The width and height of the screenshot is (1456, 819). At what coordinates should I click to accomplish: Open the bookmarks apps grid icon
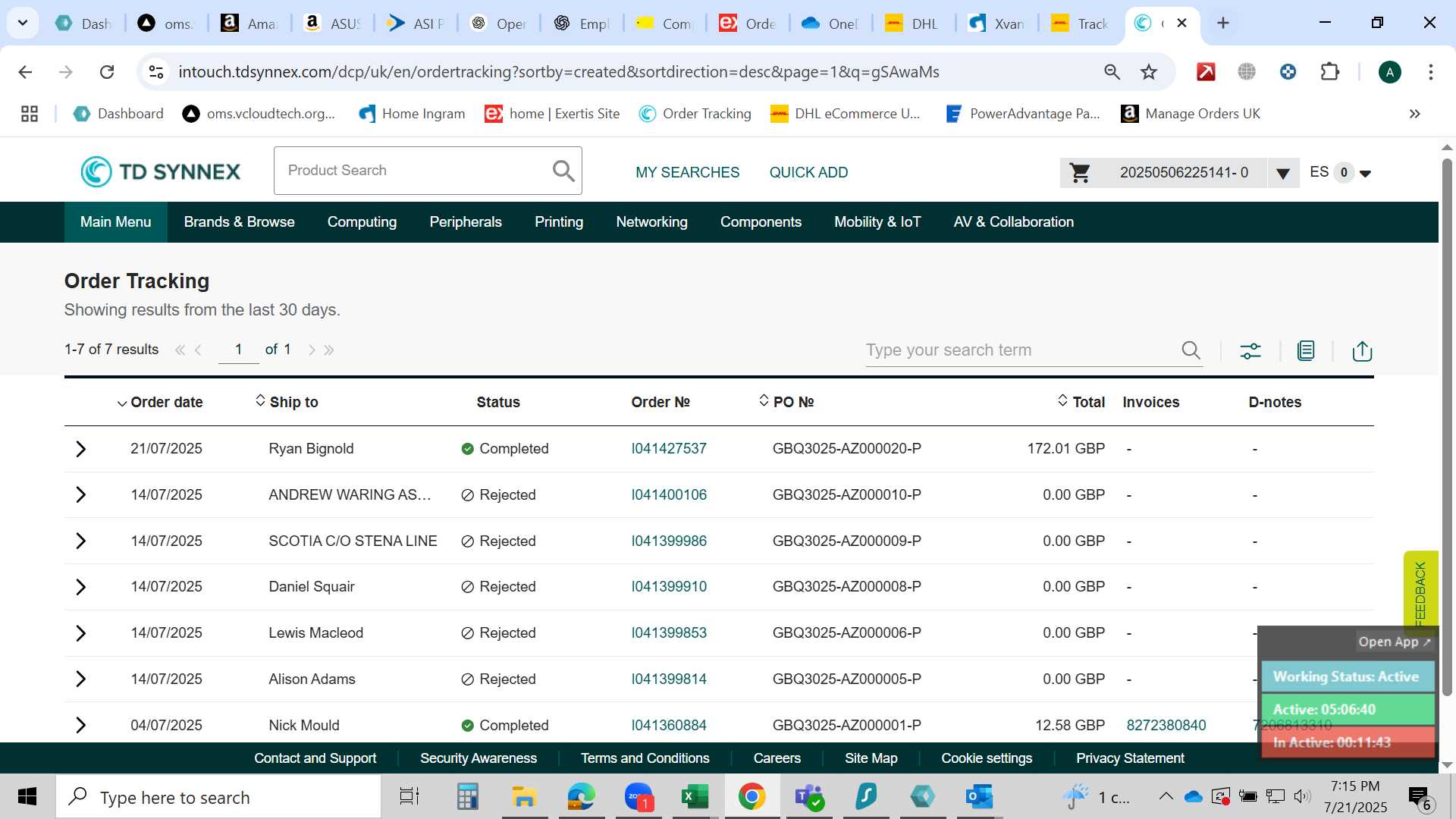pos(30,114)
